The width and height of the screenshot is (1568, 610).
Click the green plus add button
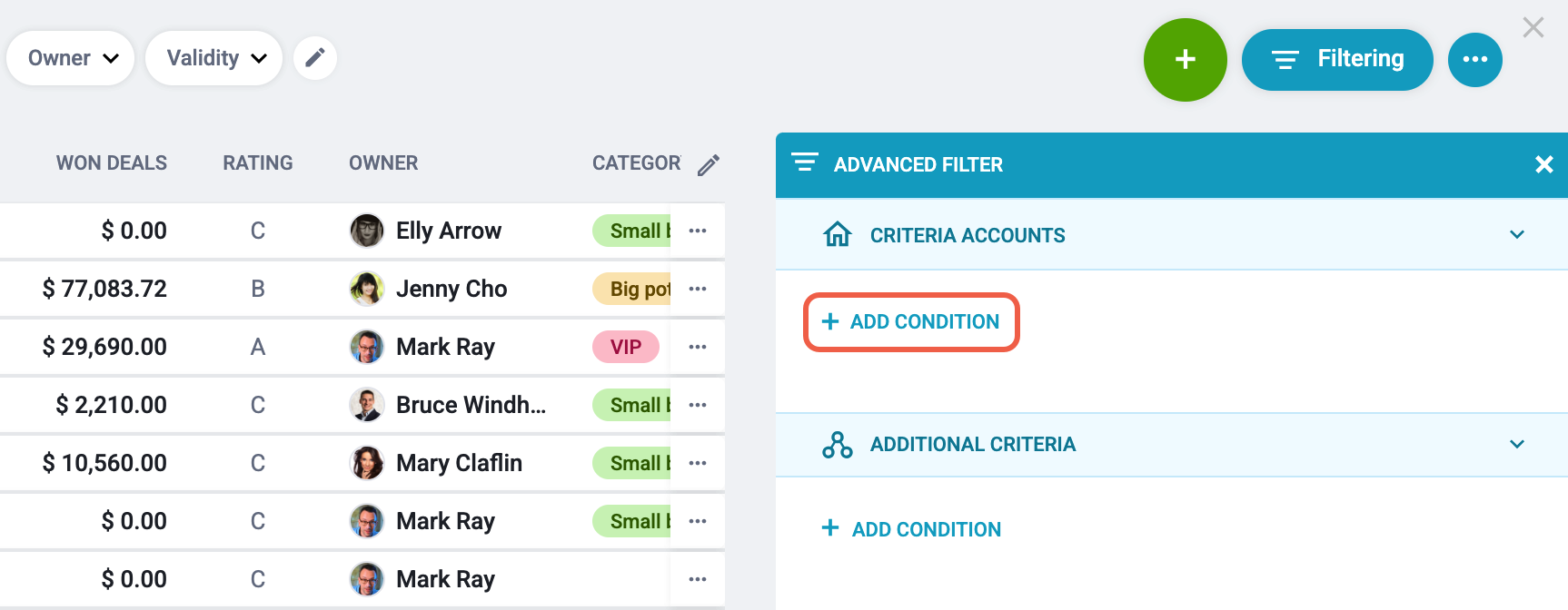pyautogui.click(x=1185, y=60)
